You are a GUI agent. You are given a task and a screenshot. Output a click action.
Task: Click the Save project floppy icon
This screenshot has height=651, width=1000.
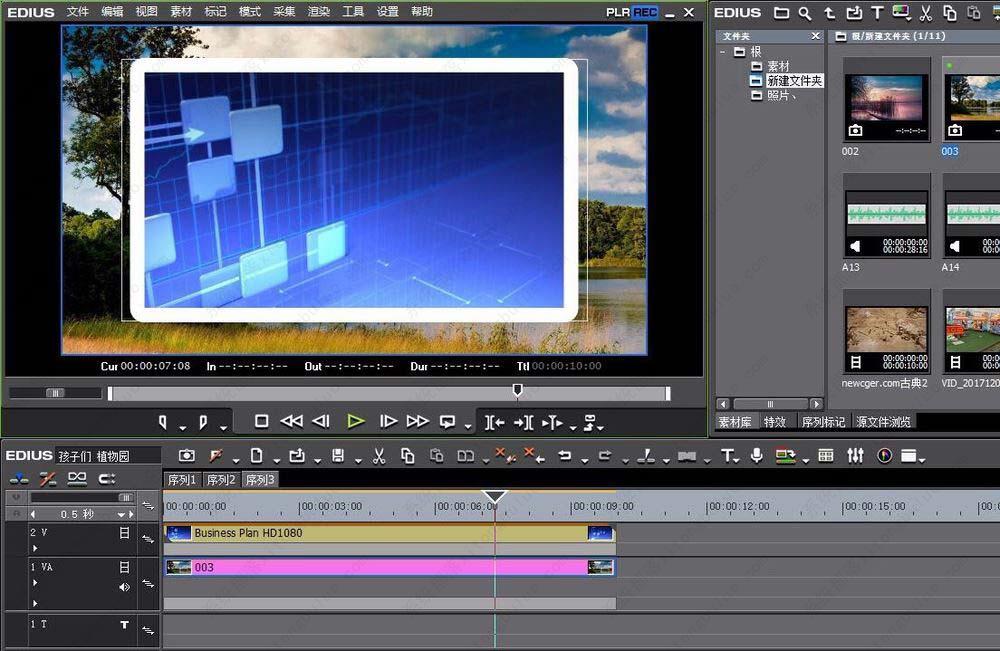(x=338, y=455)
